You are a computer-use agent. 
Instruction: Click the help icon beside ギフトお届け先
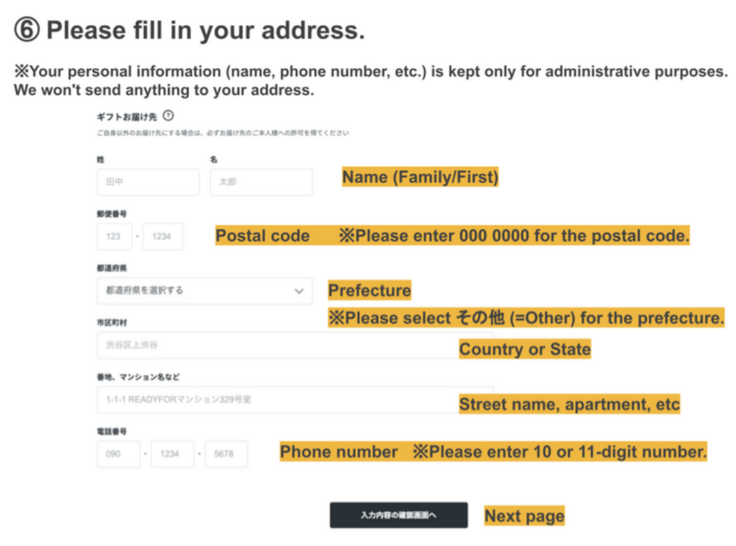click(168, 116)
